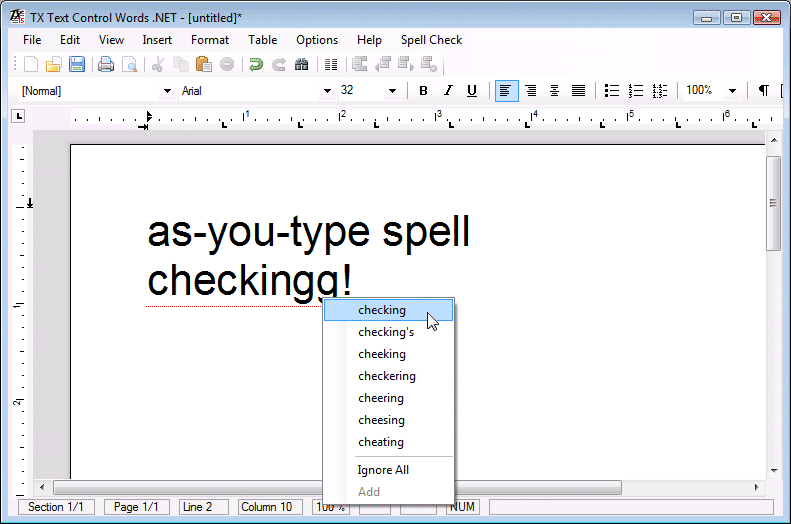Click the columns layout icon
The height and width of the screenshot is (524, 791).
click(x=331, y=65)
